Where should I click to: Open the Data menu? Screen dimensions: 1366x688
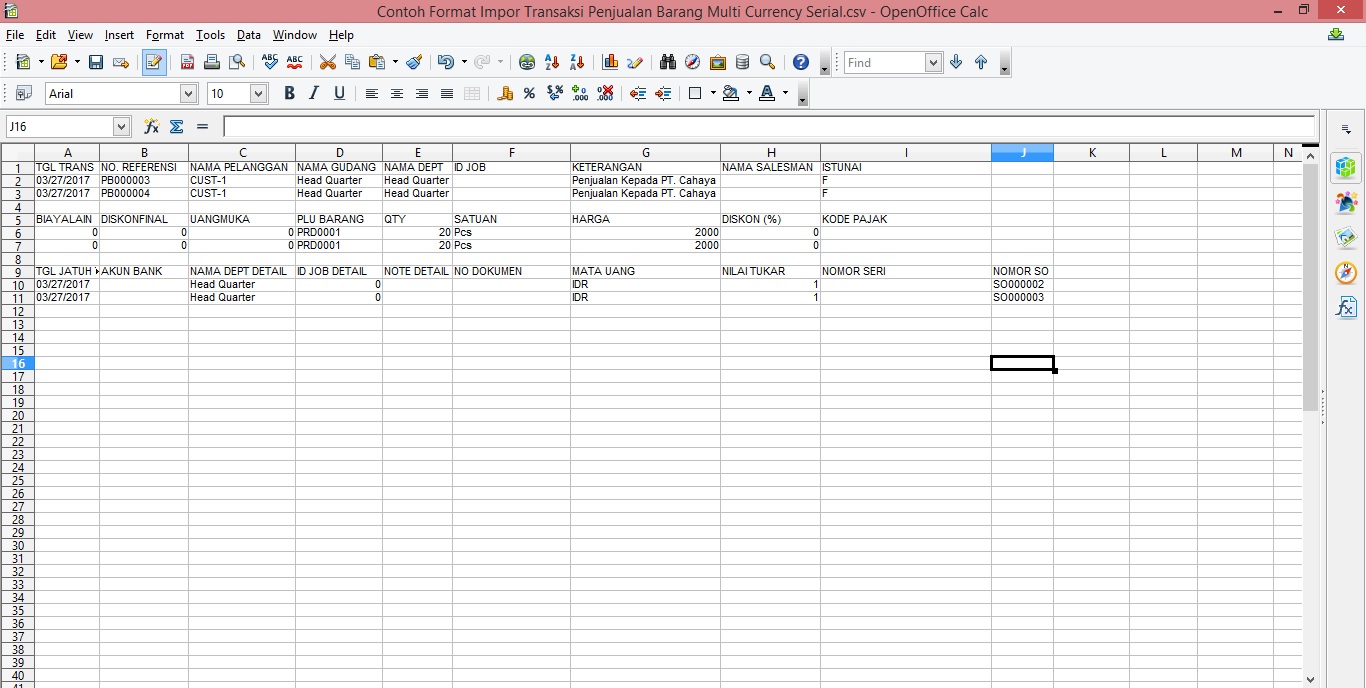(x=248, y=35)
